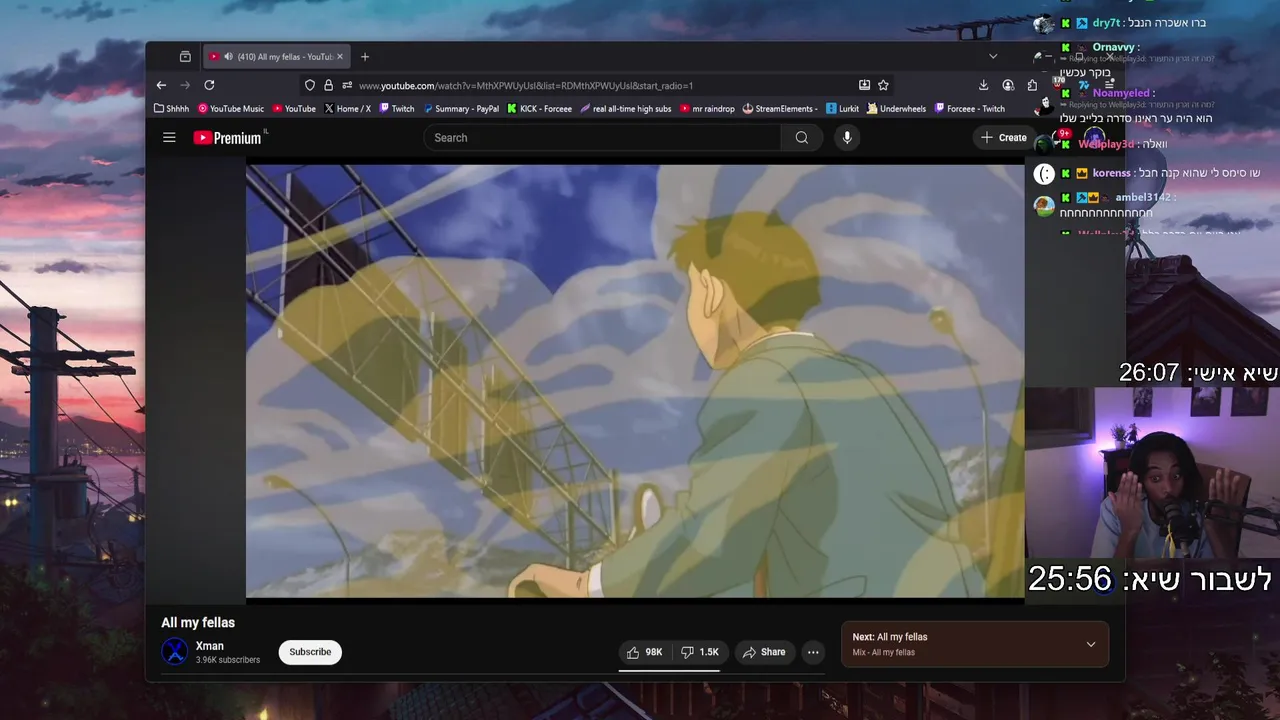
Task: Click the Create button
Action: (x=1004, y=138)
